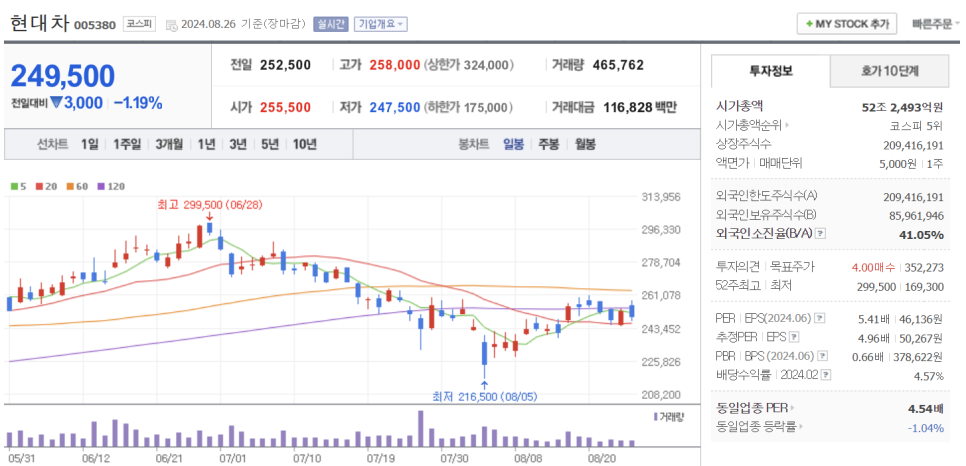Select the 3개월 line chart period
966x466 pixels.
point(169,144)
